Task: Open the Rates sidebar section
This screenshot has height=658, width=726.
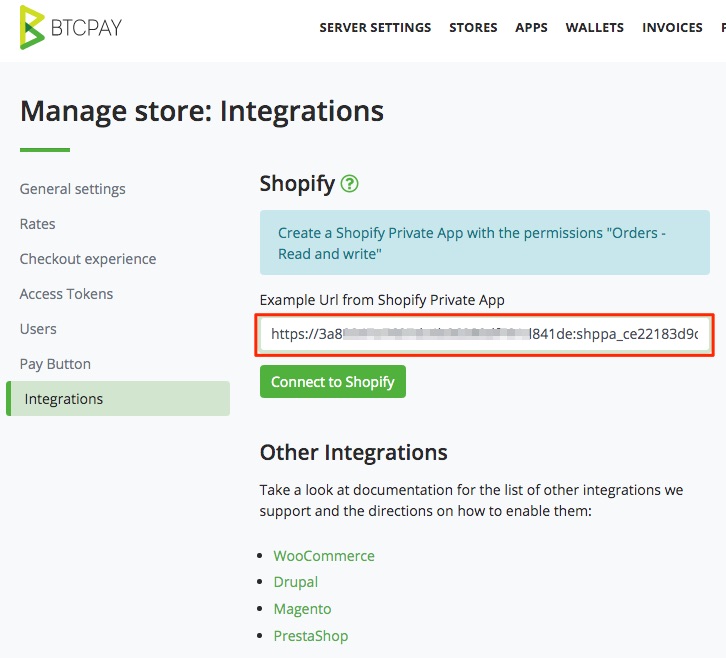Action: [x=38, y=224]
